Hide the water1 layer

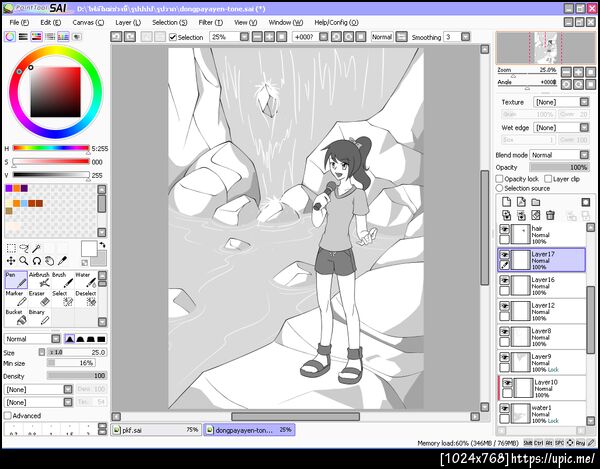pos(505,409)
